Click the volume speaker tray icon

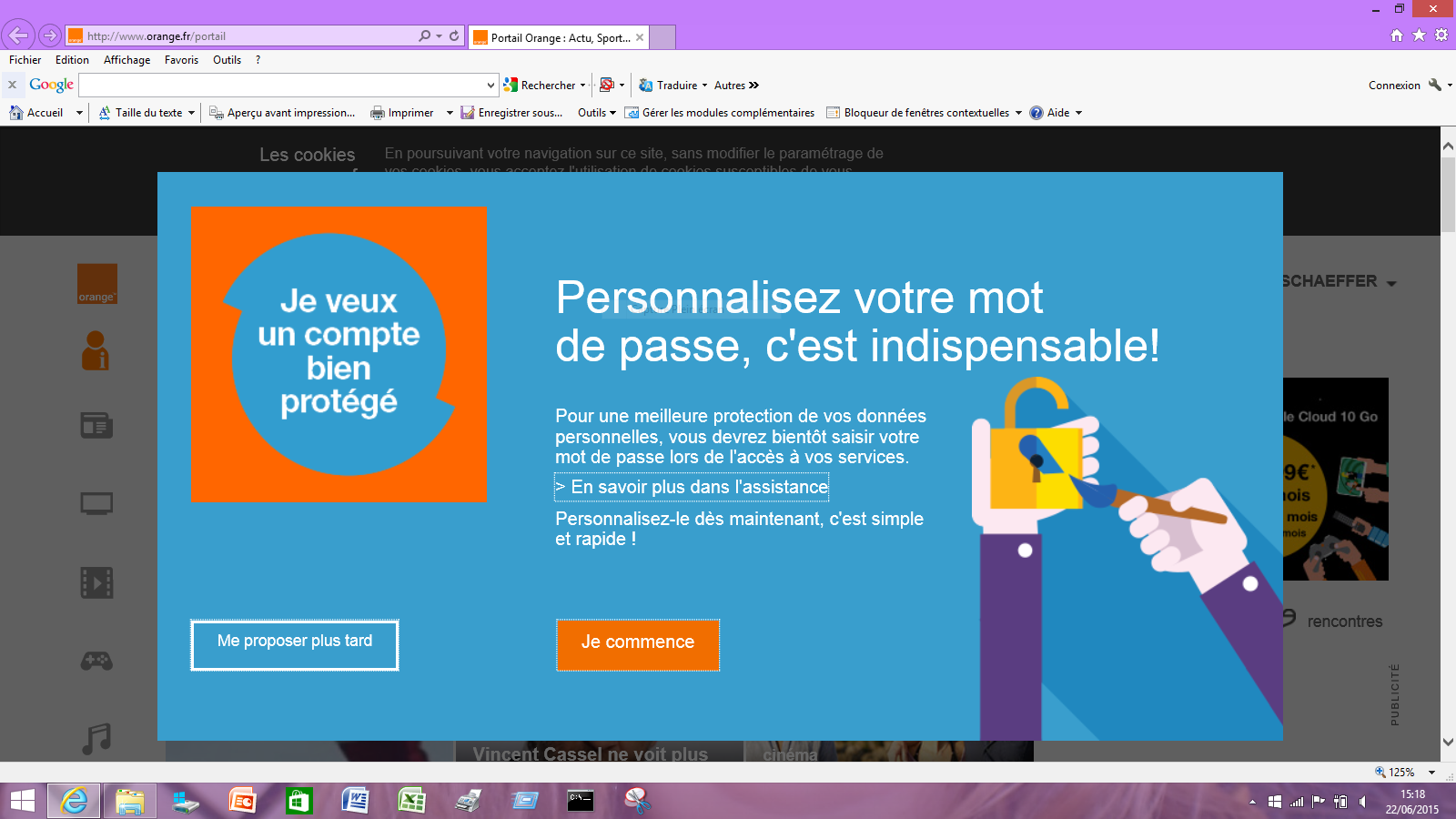coord(1362,802)
